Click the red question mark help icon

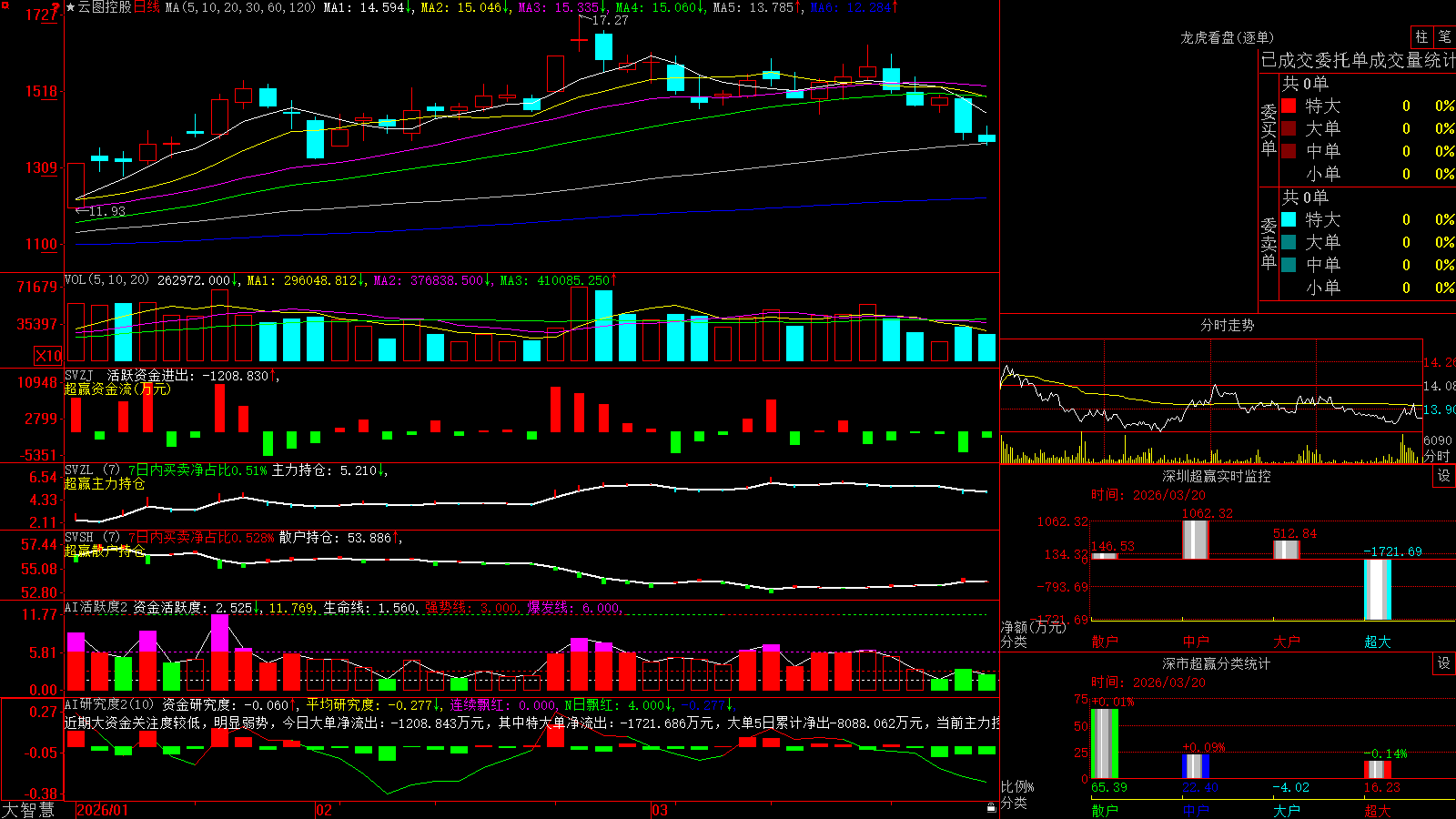56,7
